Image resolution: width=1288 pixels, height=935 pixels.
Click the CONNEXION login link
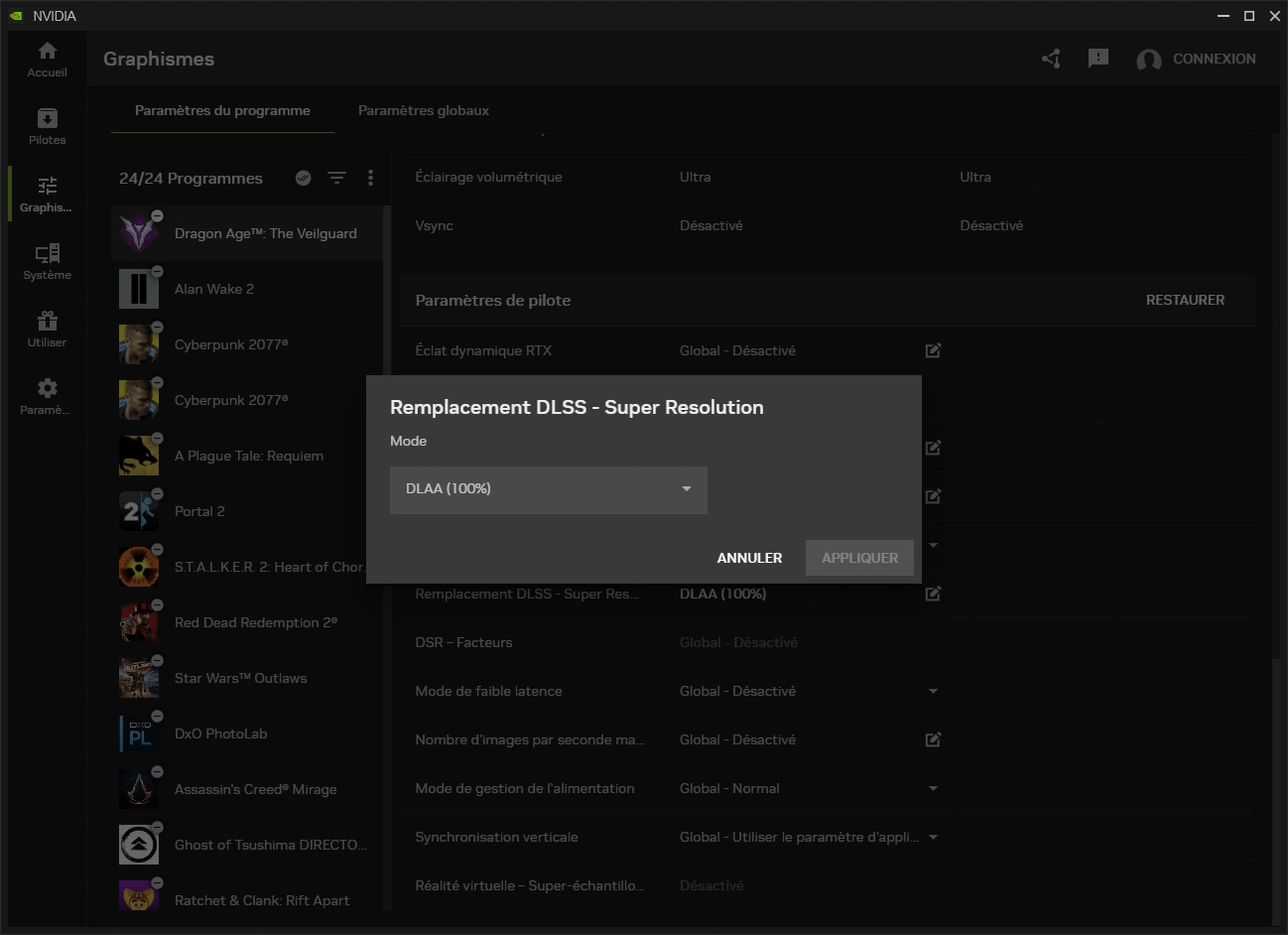point(1215,59)
